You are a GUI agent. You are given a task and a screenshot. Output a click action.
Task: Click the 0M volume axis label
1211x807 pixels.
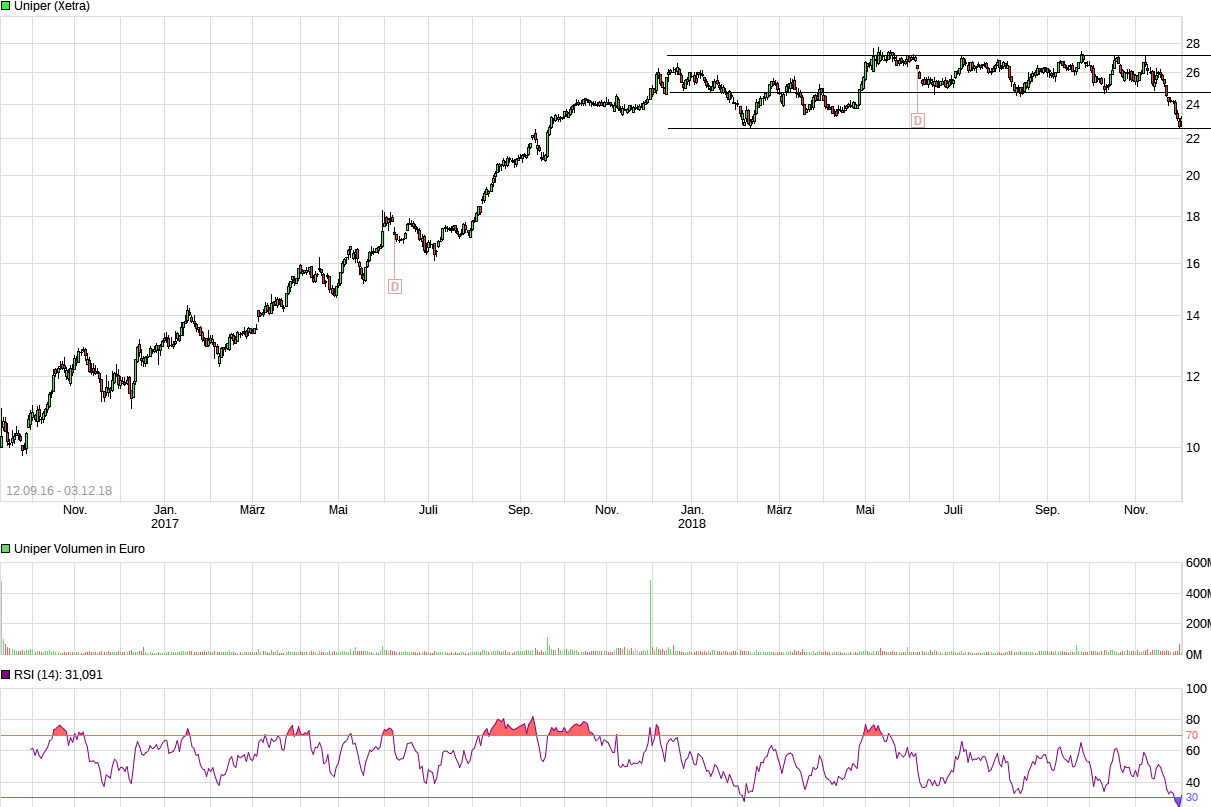[x=1194, y=655]
